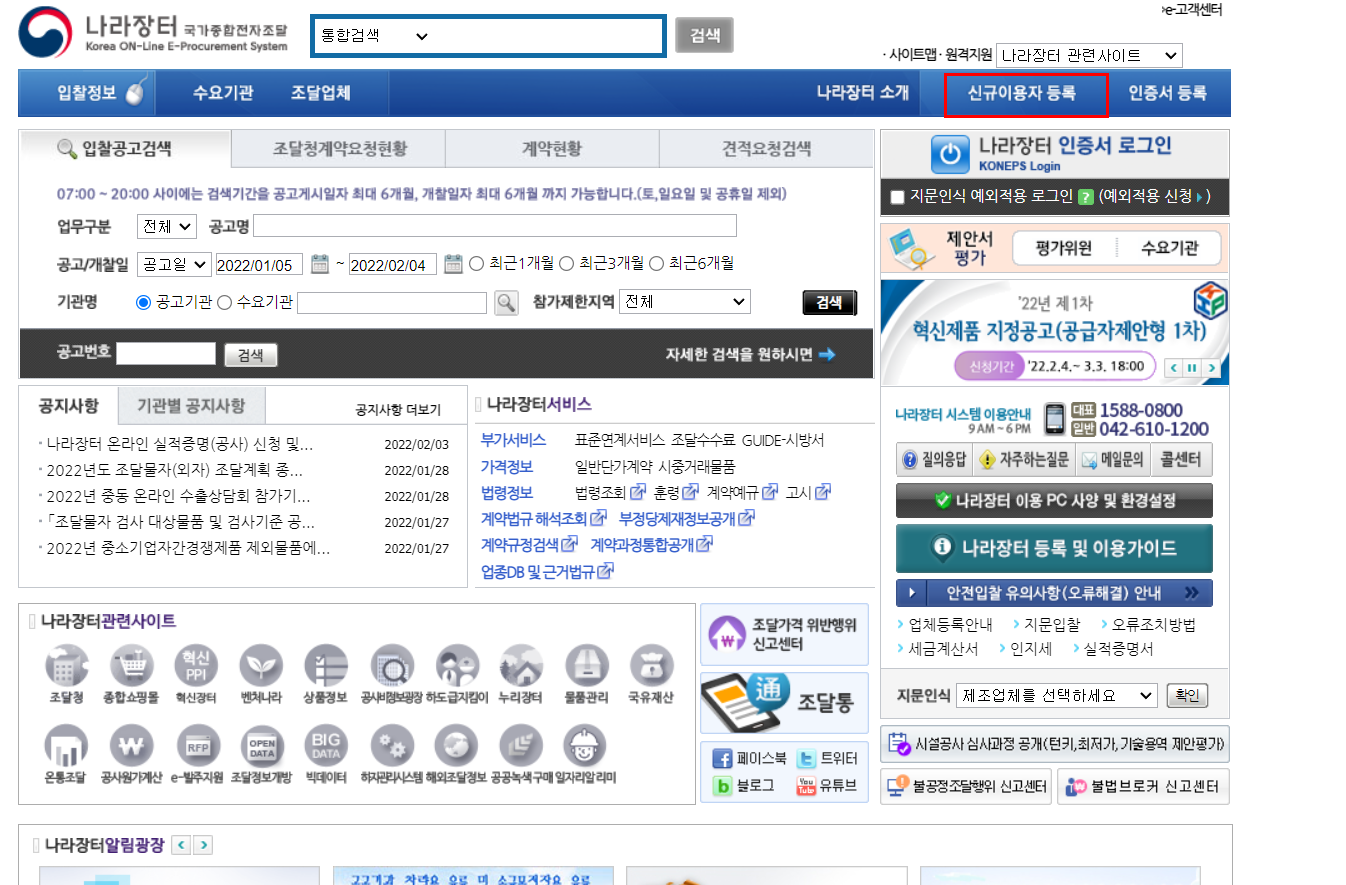Select the 최근3개월 radio option

[566, 264]
